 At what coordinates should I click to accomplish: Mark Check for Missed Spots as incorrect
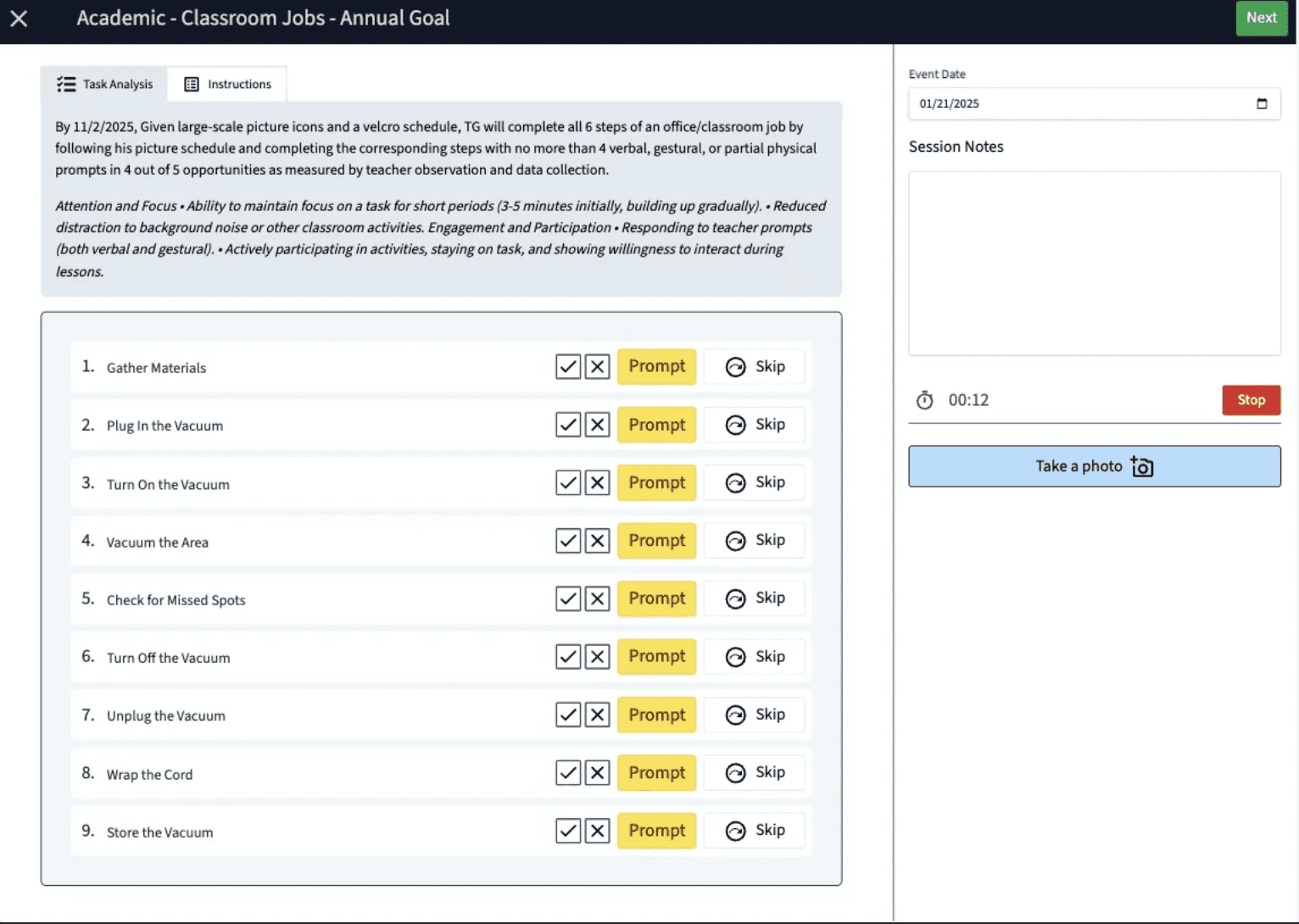click(x=598, y=598)
